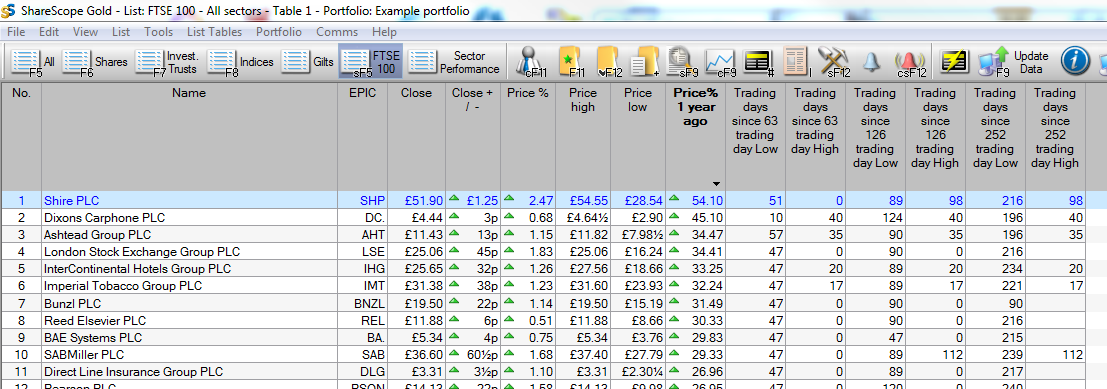Select London Stock Exchange Group PLC

tap(142, 252)
